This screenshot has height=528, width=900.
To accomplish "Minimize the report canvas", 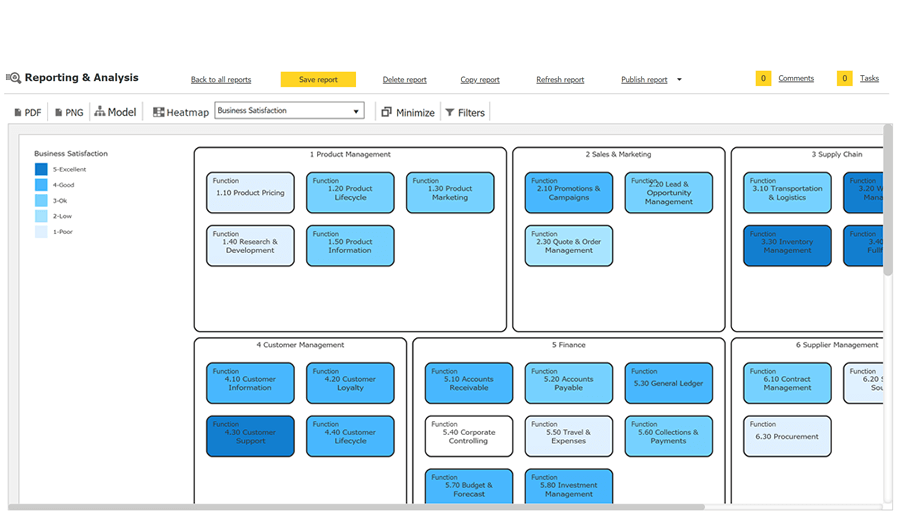I will click(x=408, y=113).
